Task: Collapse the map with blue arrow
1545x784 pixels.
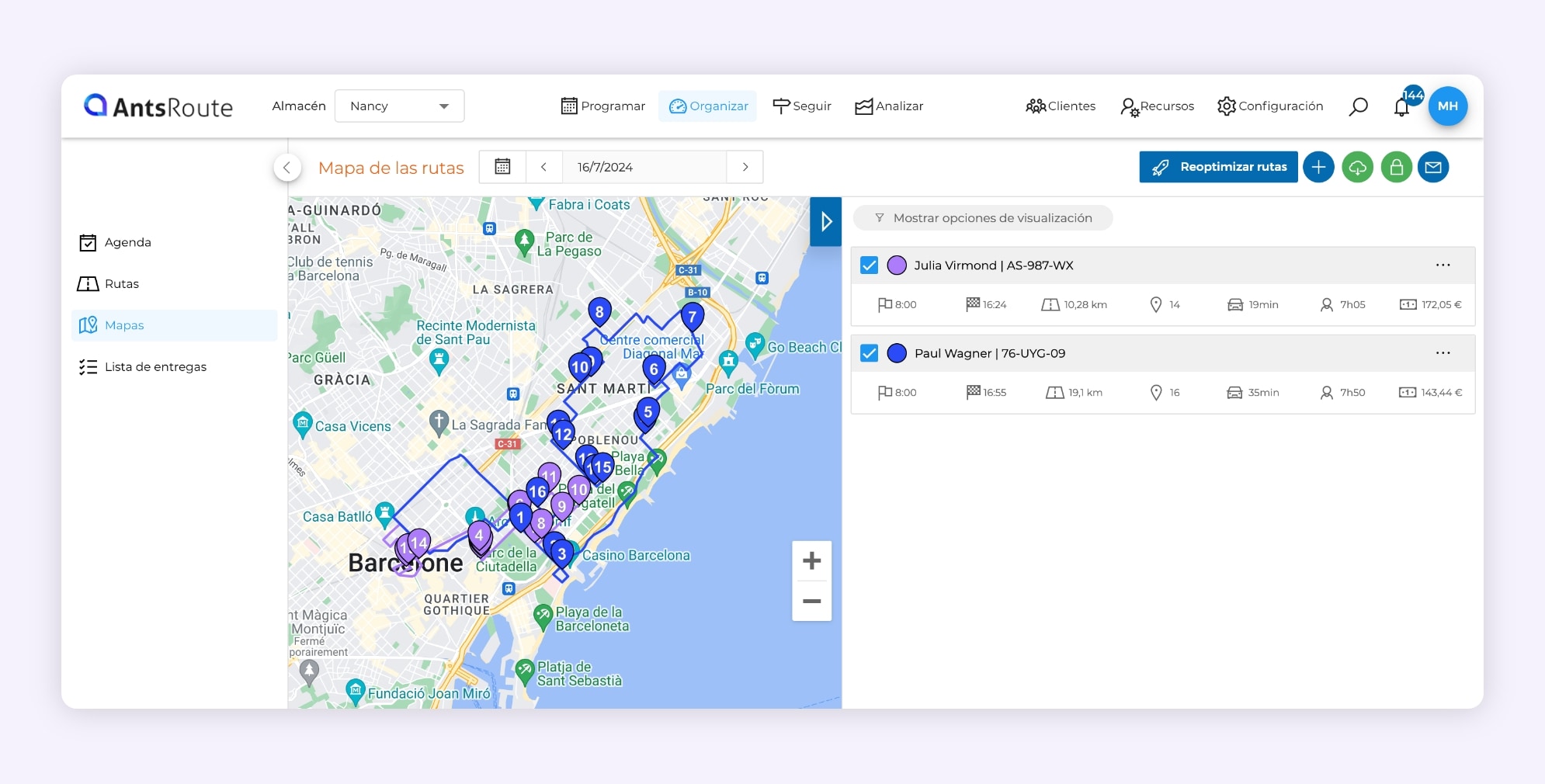Action: [x=825, y=222]
